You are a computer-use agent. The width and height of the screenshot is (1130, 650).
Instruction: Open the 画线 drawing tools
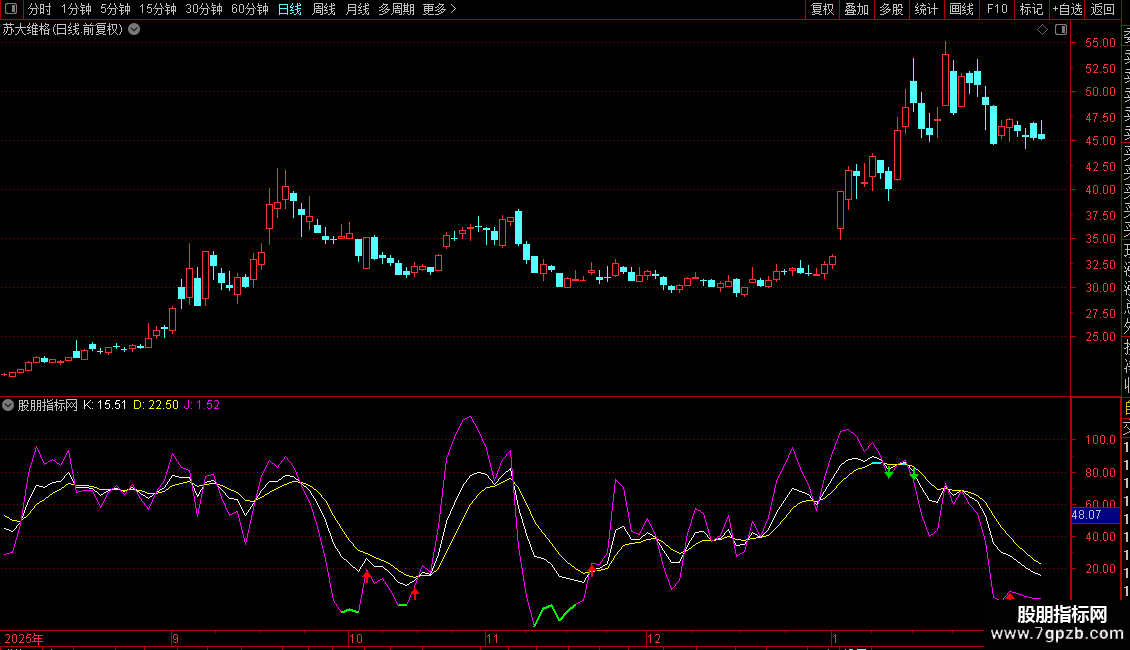pyautogui.click(x=961, y=9)
